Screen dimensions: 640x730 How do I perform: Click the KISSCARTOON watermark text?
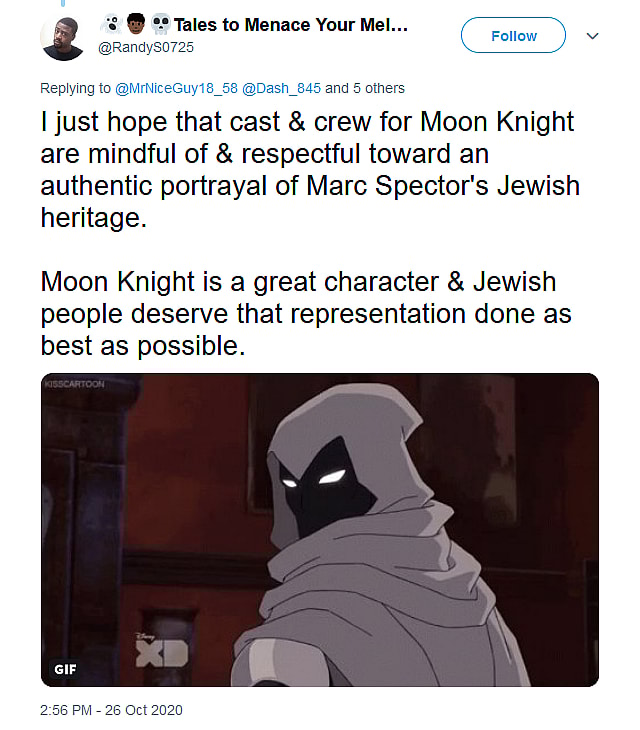tap(74, 383)
